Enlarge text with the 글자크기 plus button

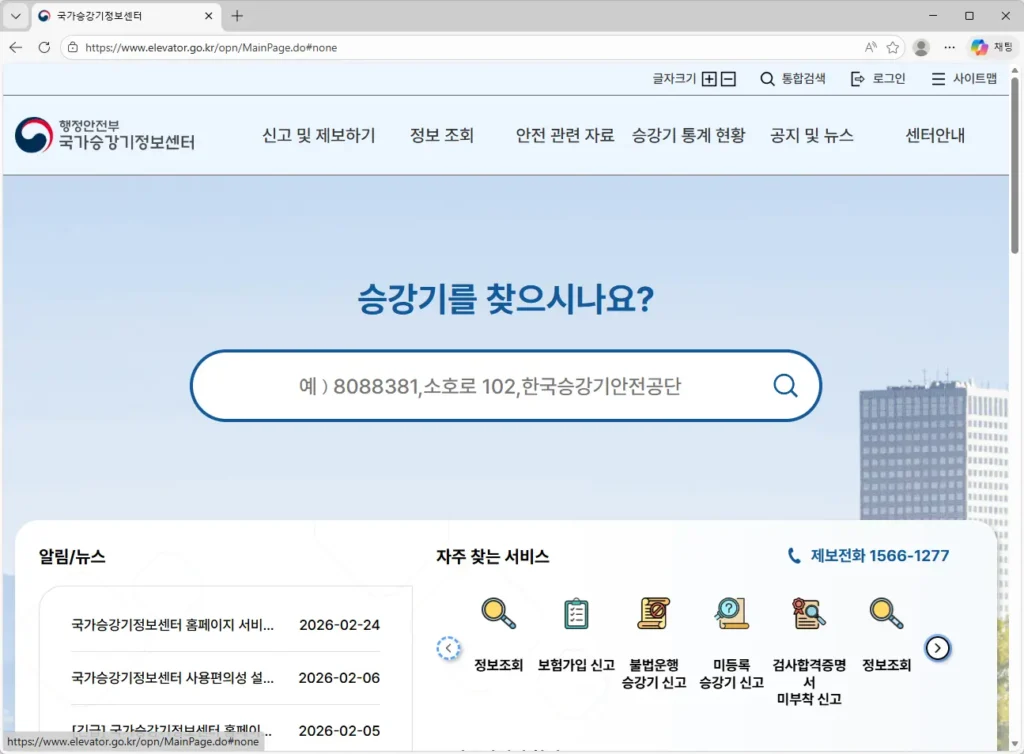tap(709, 78)
